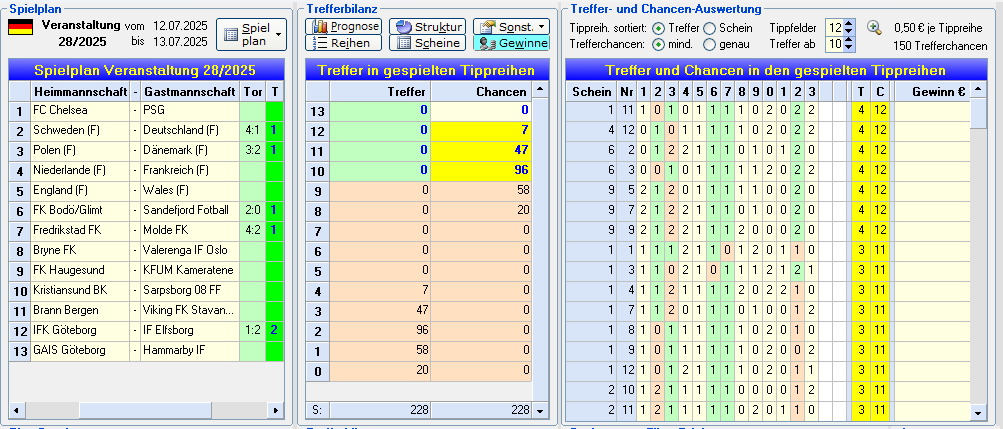Click the FK Haugesund cell
The image size is (1003, 429).
coord(80,270)
